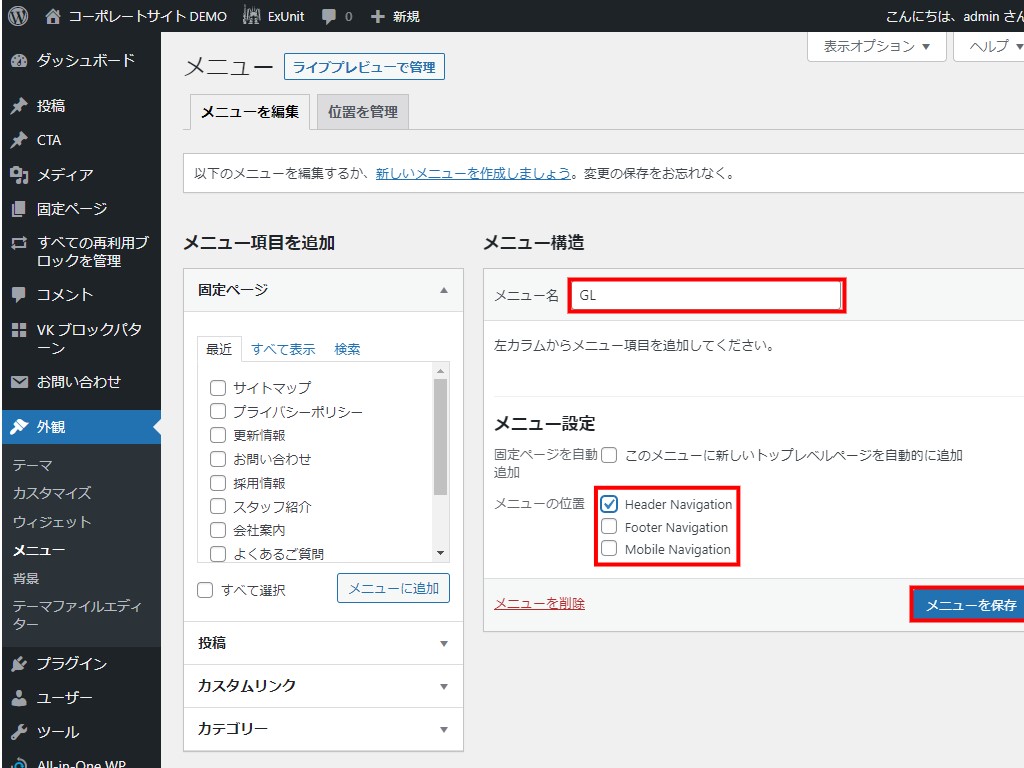
Task: Click the メニュー名 input field
Action: tap(706, 296)
